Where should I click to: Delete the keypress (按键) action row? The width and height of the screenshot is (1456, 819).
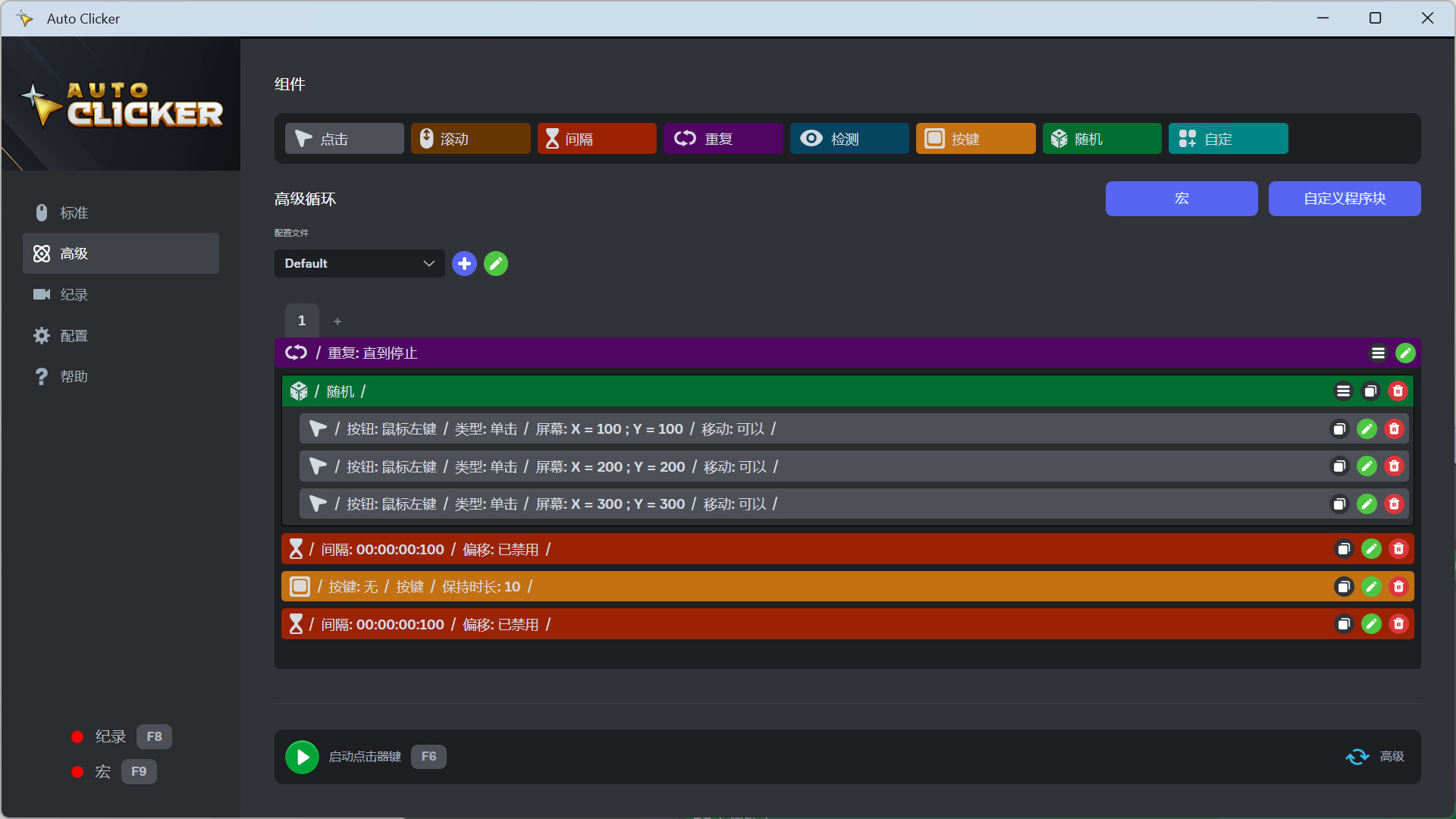click(x=1398, y=587)
